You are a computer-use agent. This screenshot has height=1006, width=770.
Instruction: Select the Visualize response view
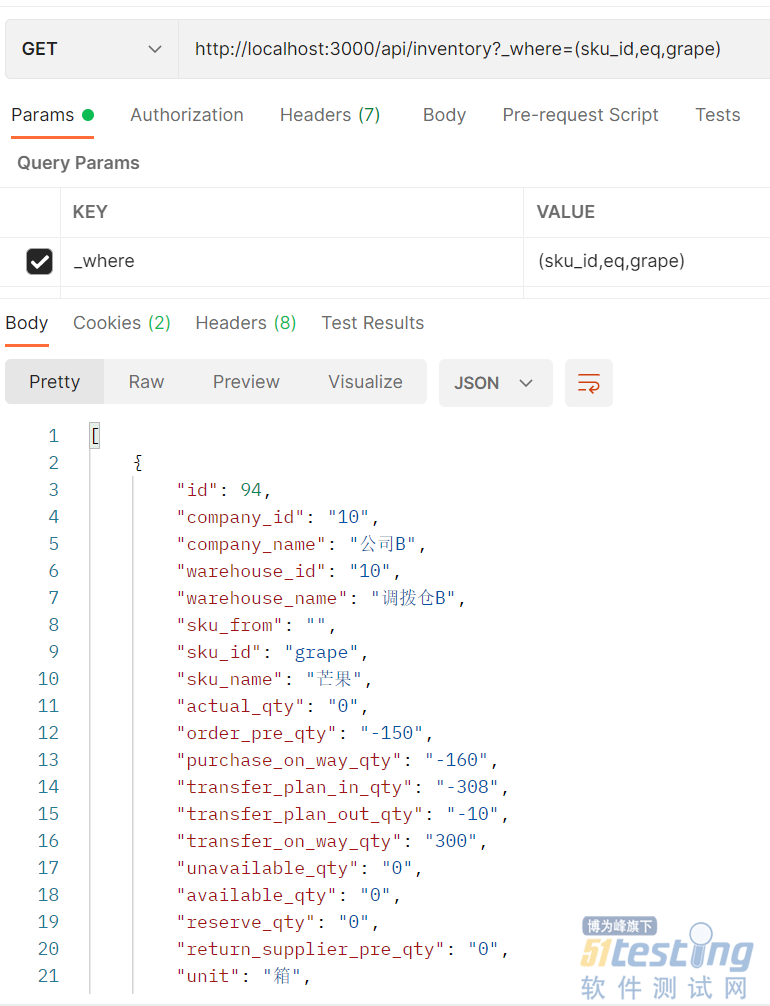coord(365,382)
